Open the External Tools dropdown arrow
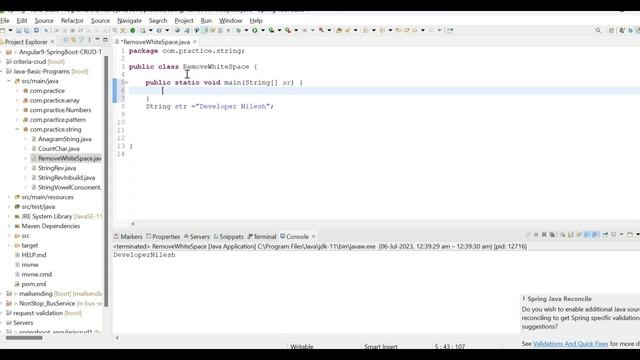 296,30
